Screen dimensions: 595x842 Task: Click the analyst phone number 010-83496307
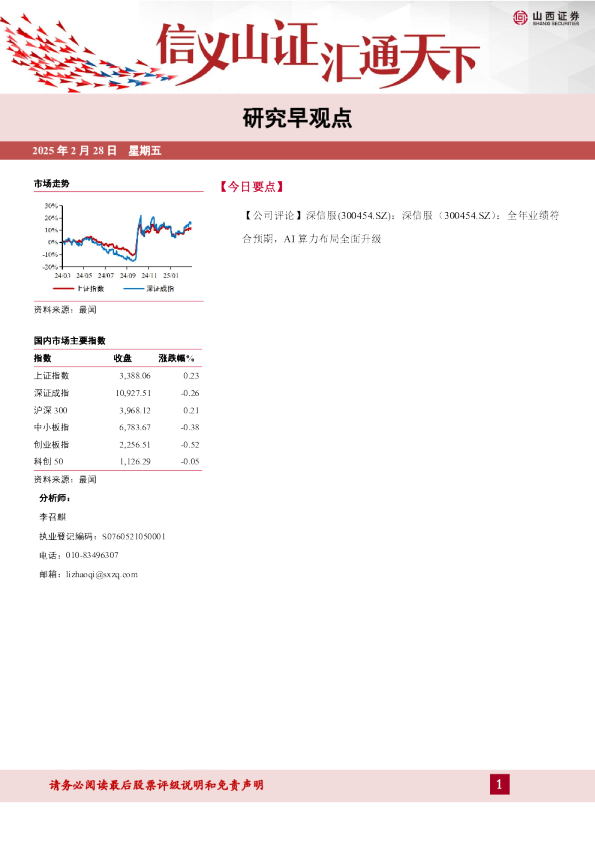coord(92,555)
